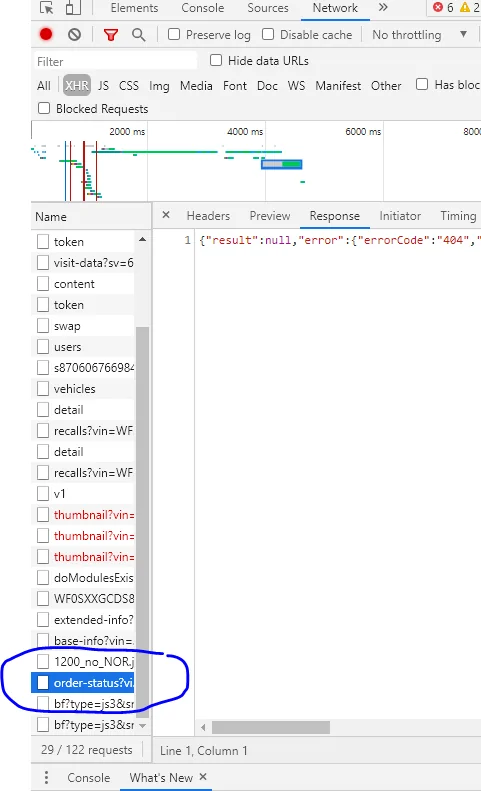Click the response horizontal scrollbar thumb

coord(271,727)
